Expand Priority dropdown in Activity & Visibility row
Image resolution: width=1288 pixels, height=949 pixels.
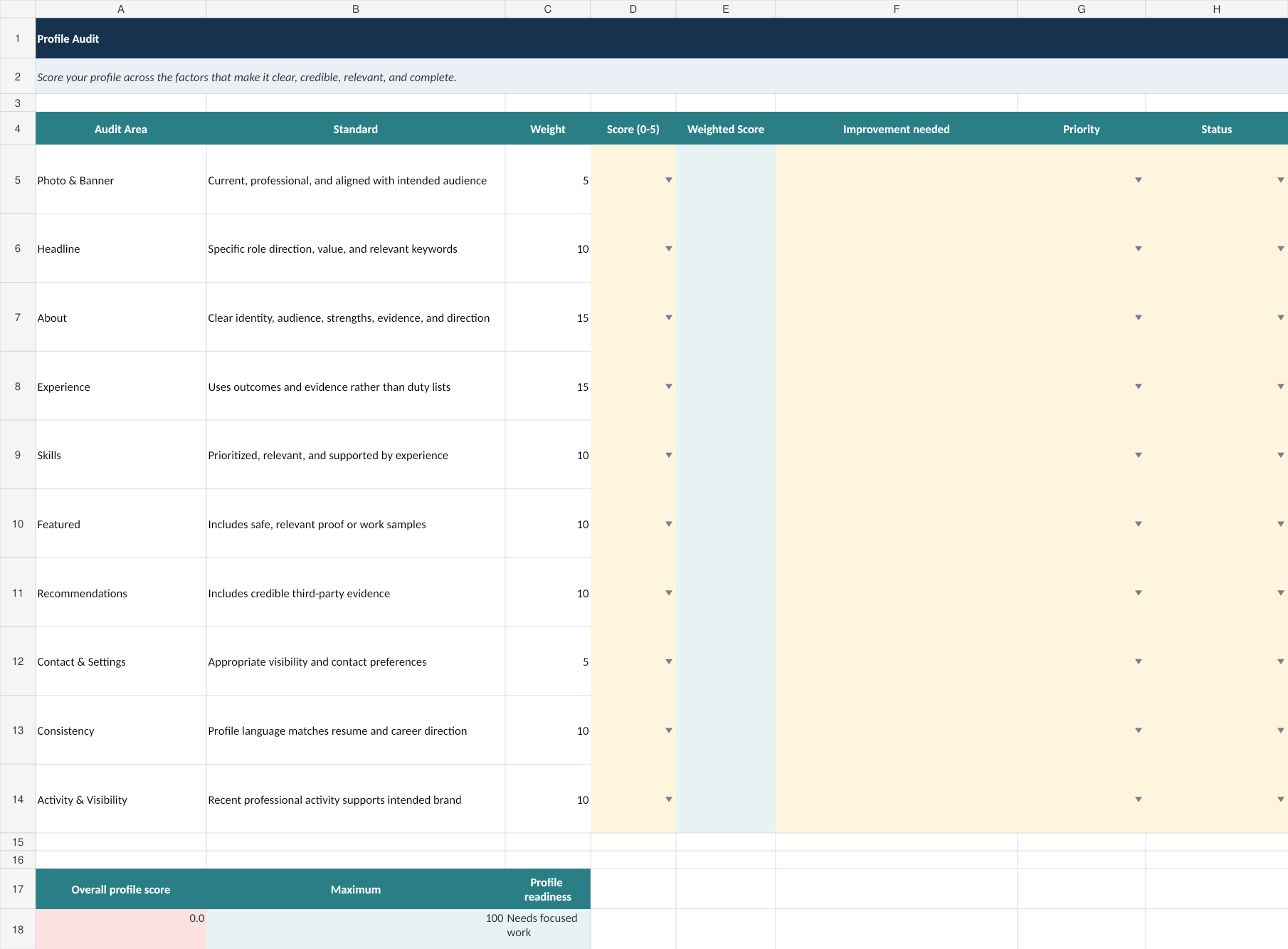1139,799
